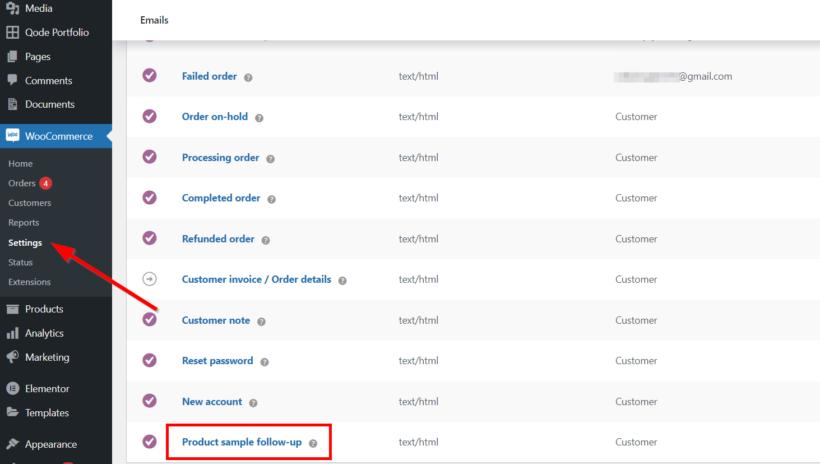Image resolution: width=820 pixels, height=464 pixels.
Task: Click help icon beside New account
Action: (x=253, y=403)
